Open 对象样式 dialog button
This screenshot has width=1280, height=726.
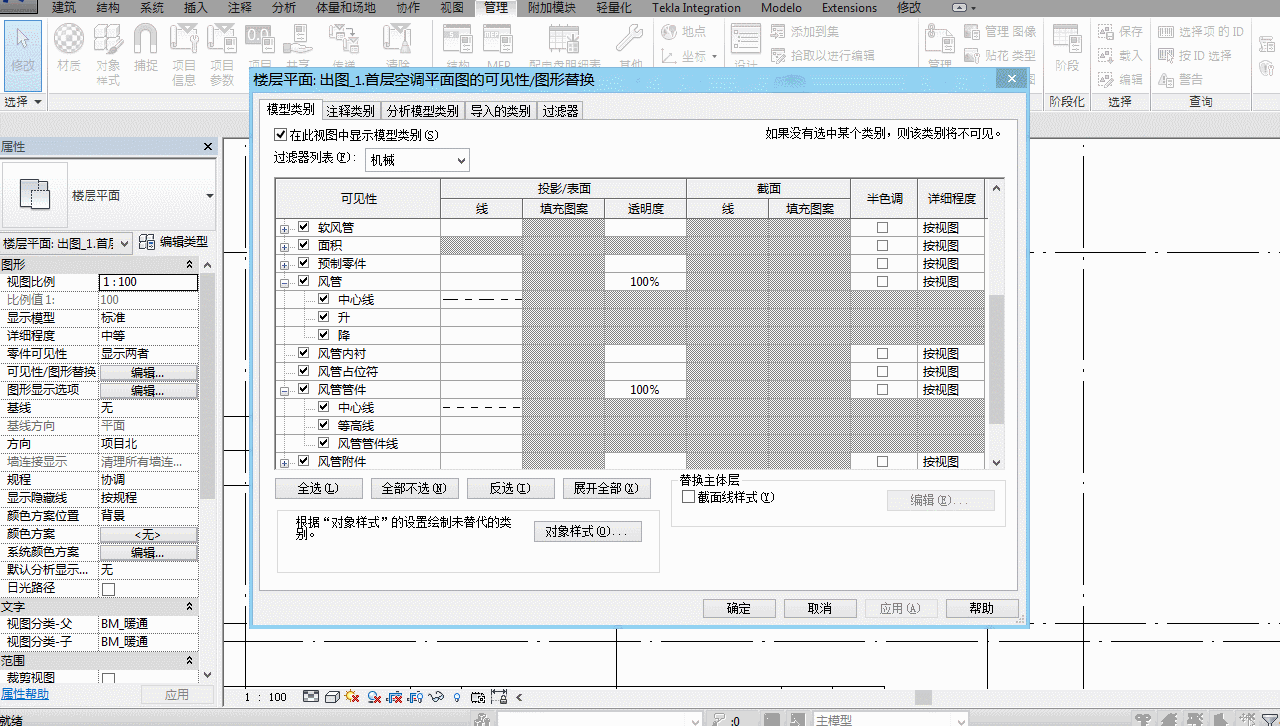[588, 532]
